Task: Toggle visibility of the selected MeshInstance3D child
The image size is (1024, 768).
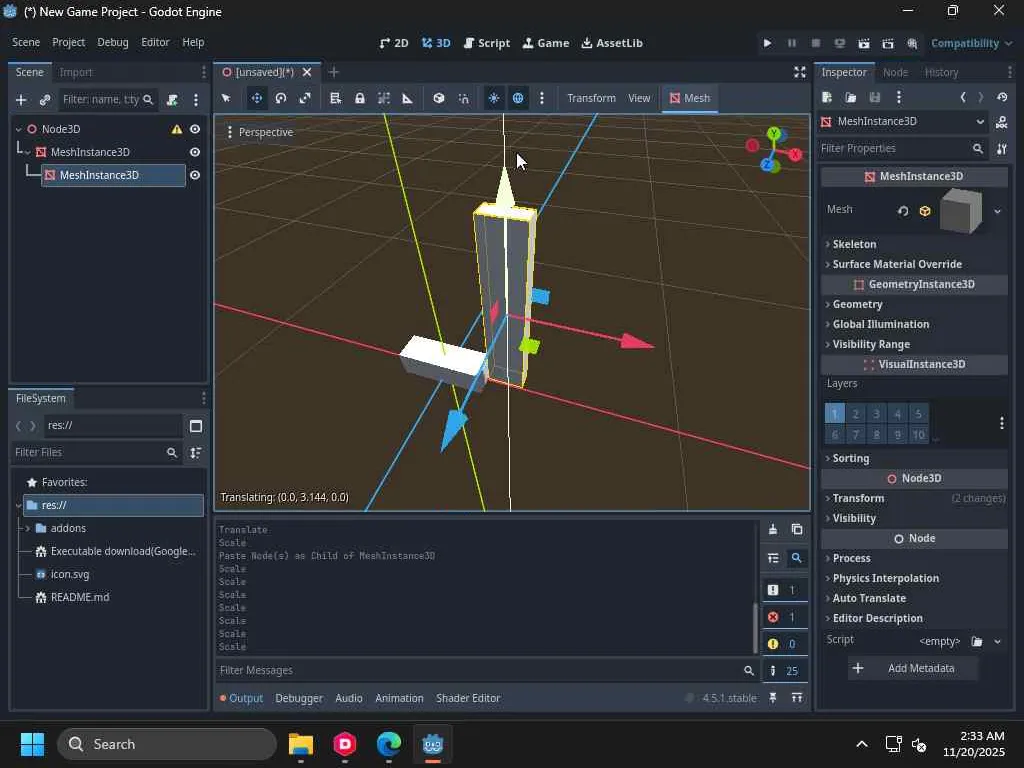Action: (195, 175)
